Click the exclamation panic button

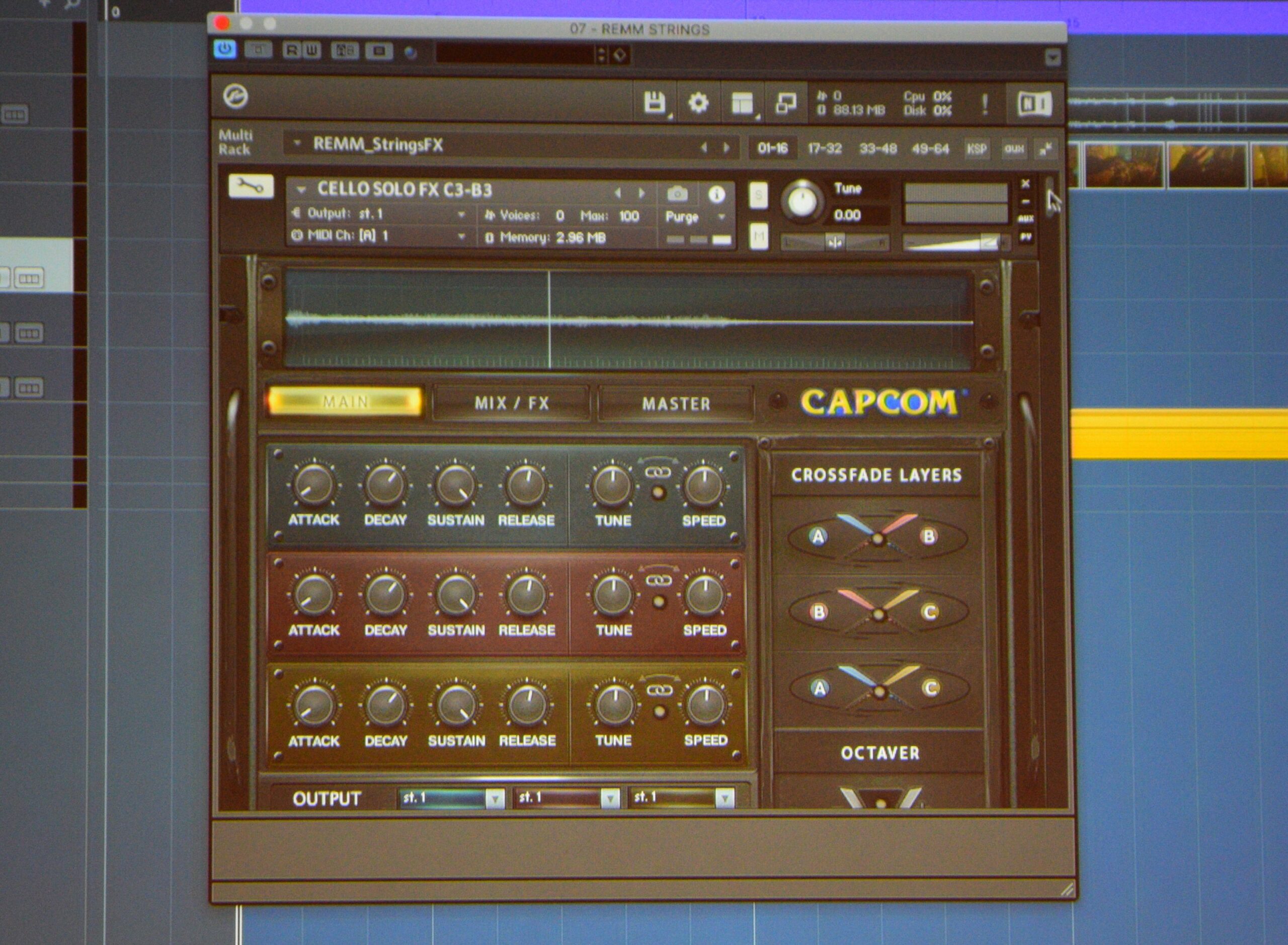984,104
